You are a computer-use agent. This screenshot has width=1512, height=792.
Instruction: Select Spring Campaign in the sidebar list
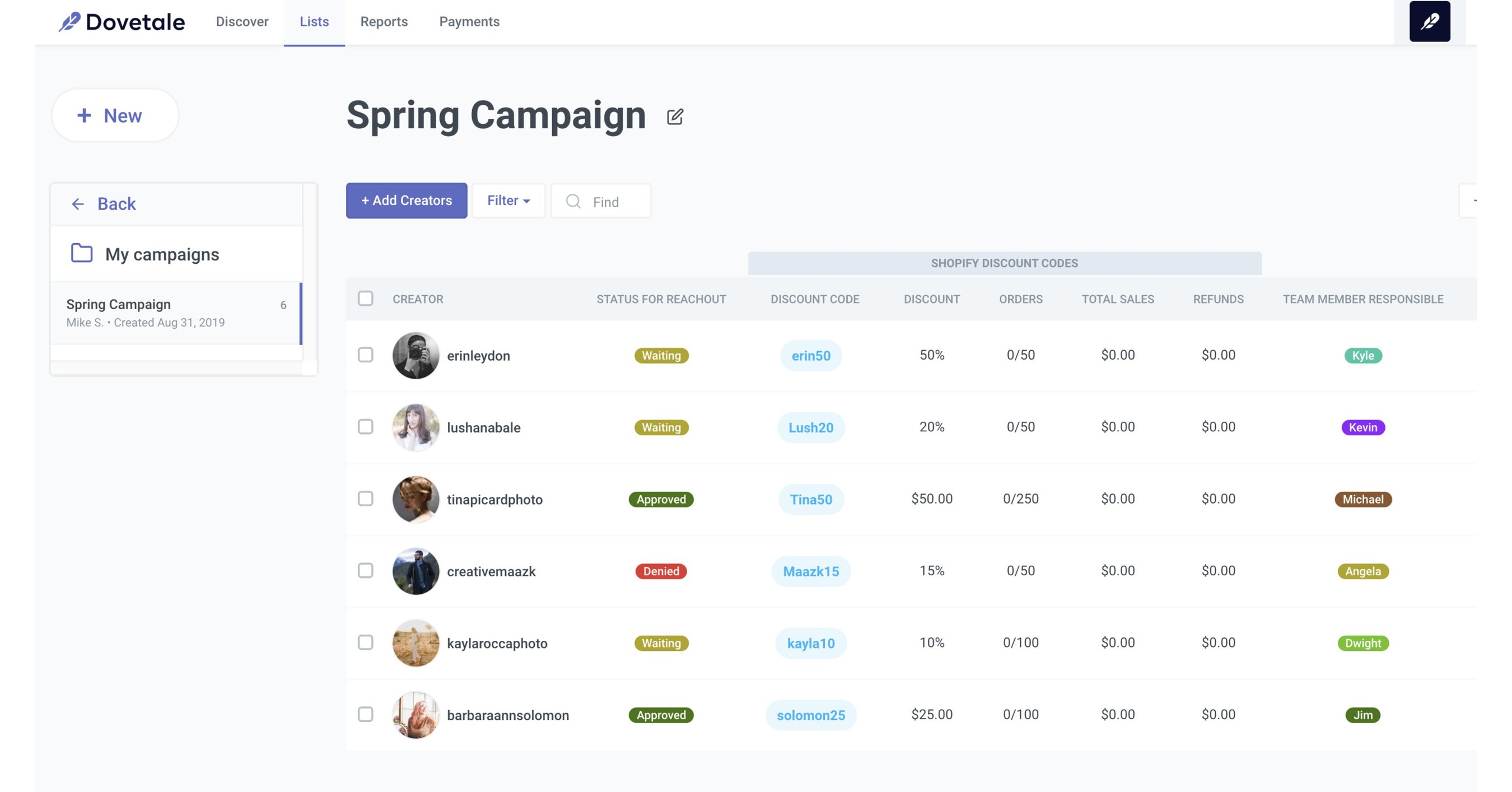click(118, 304)
